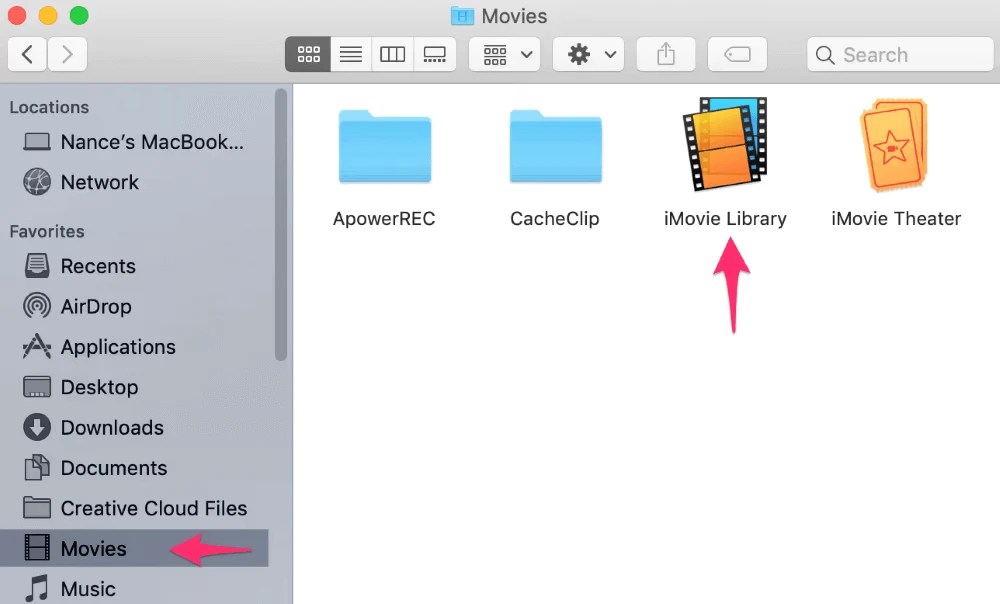Open the ApowerREC folder
Image resolution: width=1000 pixels, height=604 pixels.
tap(384, 145)
